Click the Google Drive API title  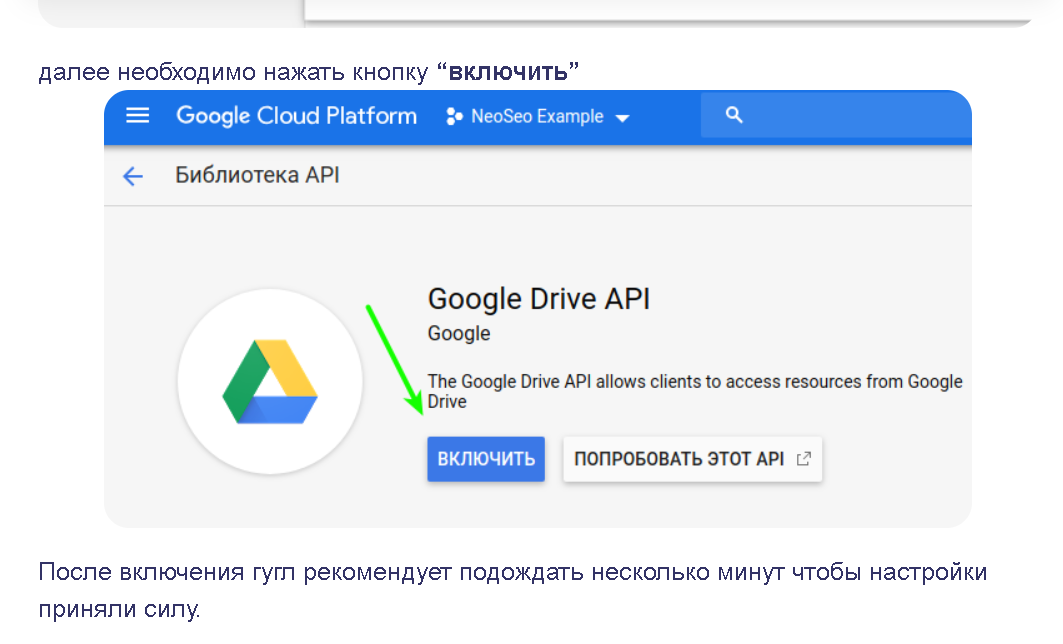click(x=539, y=299)
